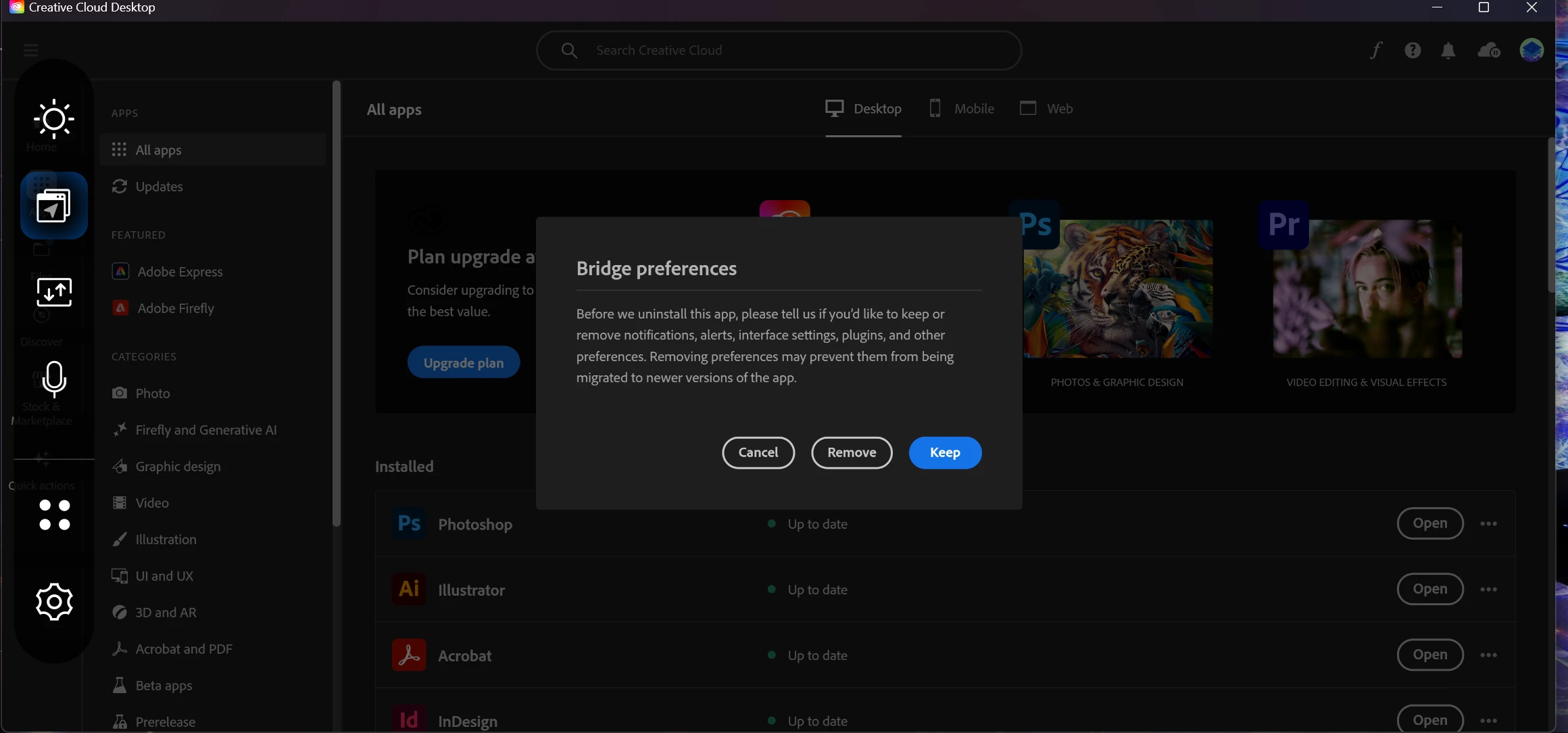The width and height of the screenshot is (1568, 733).
Task: Check cloud sync status icon
Action: (x=1489, y=51)
